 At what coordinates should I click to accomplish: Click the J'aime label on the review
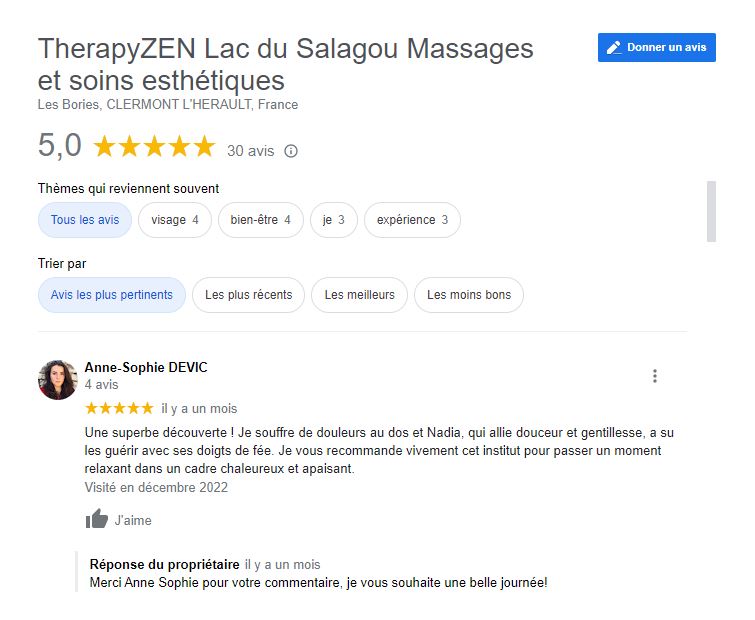tap(133, 520)
